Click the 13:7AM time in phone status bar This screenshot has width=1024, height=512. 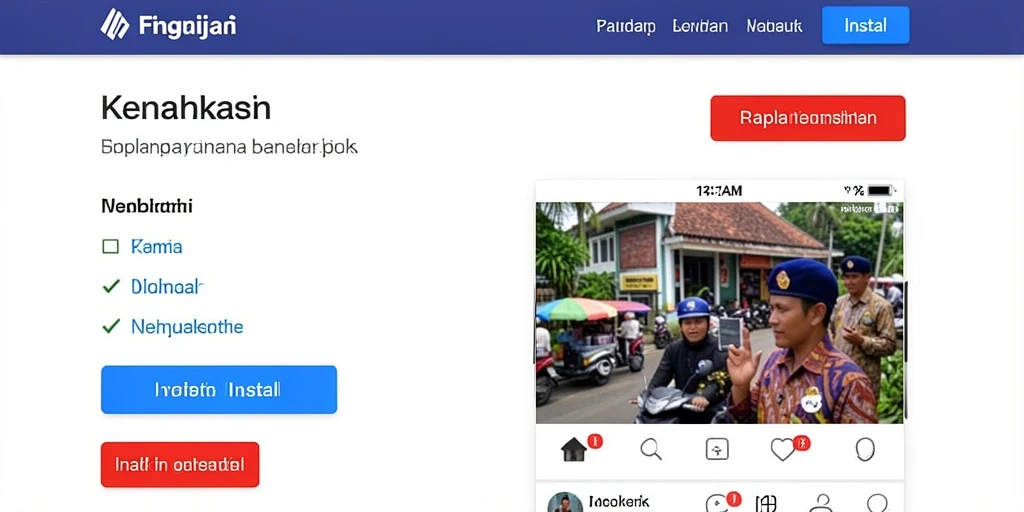click(x=719, y=191)
